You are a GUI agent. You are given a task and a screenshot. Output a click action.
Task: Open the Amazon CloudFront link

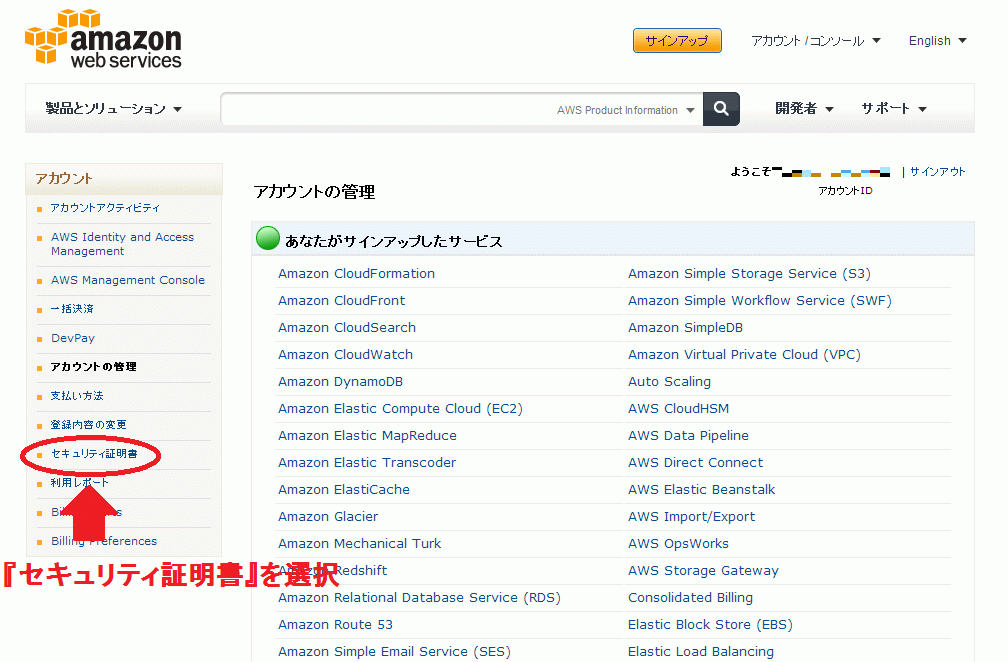(341, 301)
